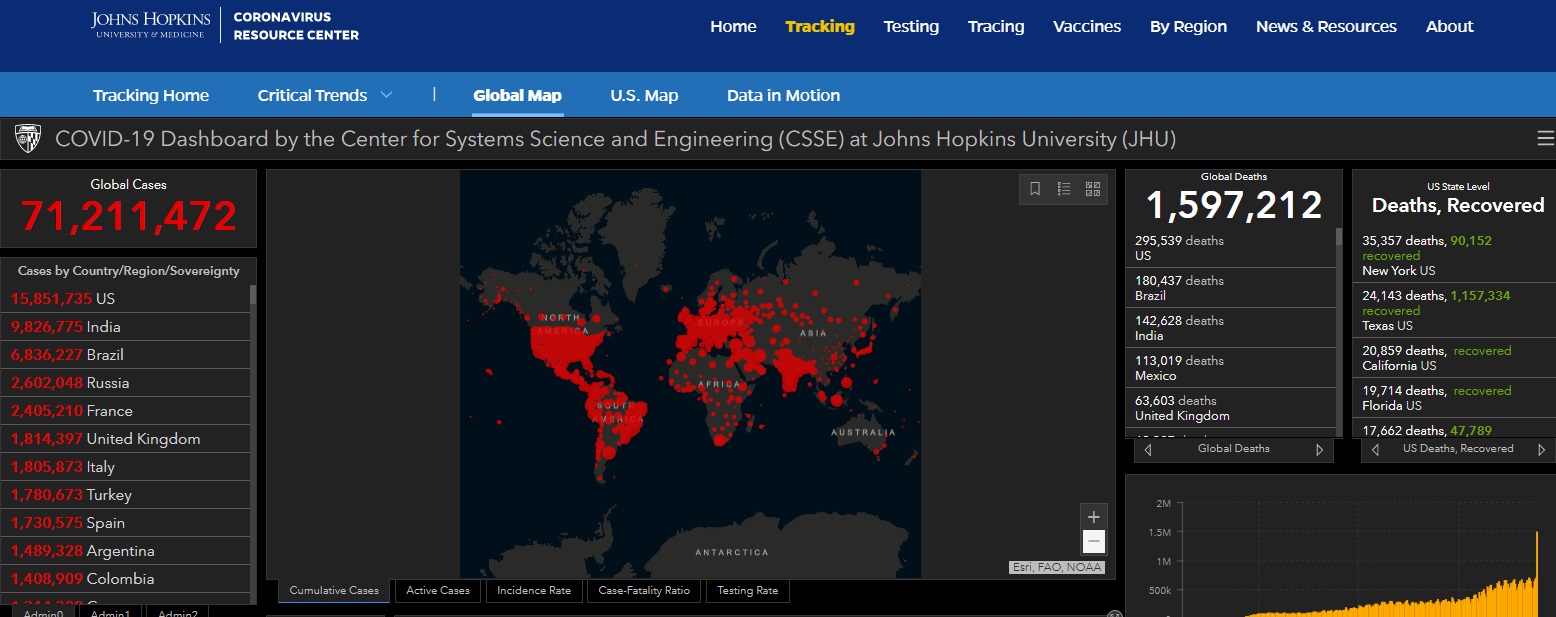Image resolution: width=1556 pixels, height=617 pixels.
Task: Show the map legend list icon
Action: [x=1064, y=189]
